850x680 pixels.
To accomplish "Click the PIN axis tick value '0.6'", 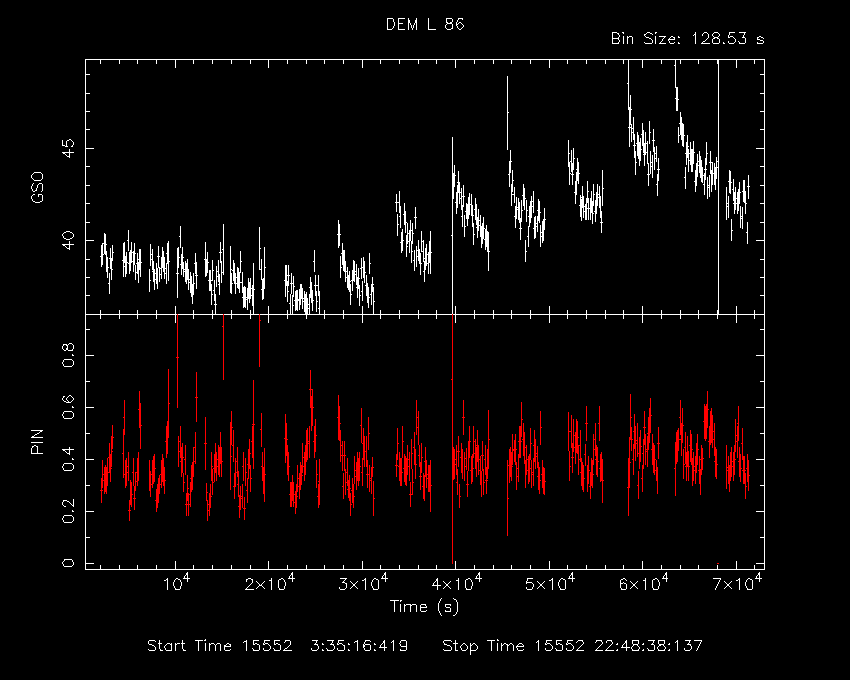I will coord(68,407).
